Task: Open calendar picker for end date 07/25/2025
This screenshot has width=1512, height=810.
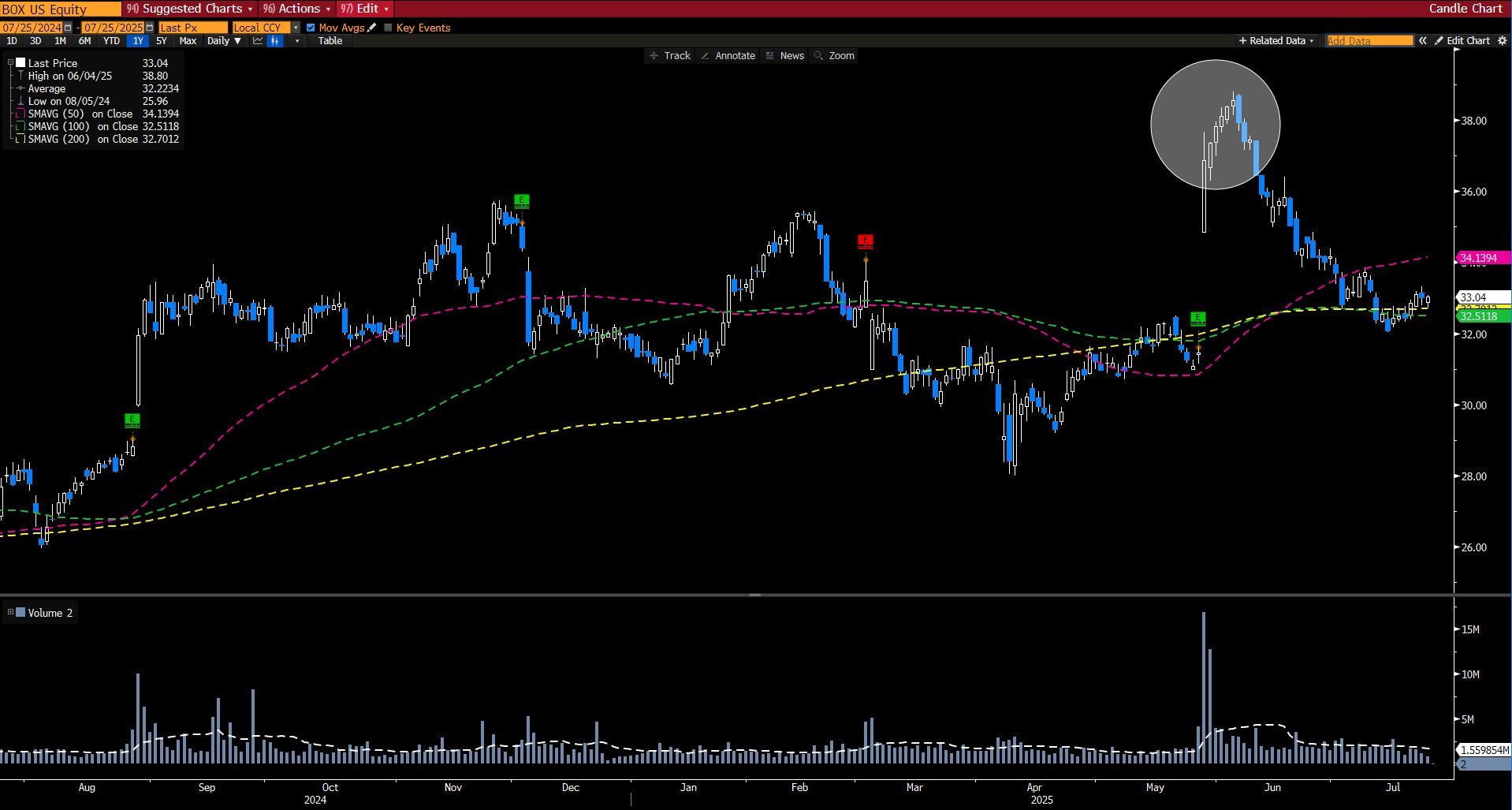Action: coord(150,28)
